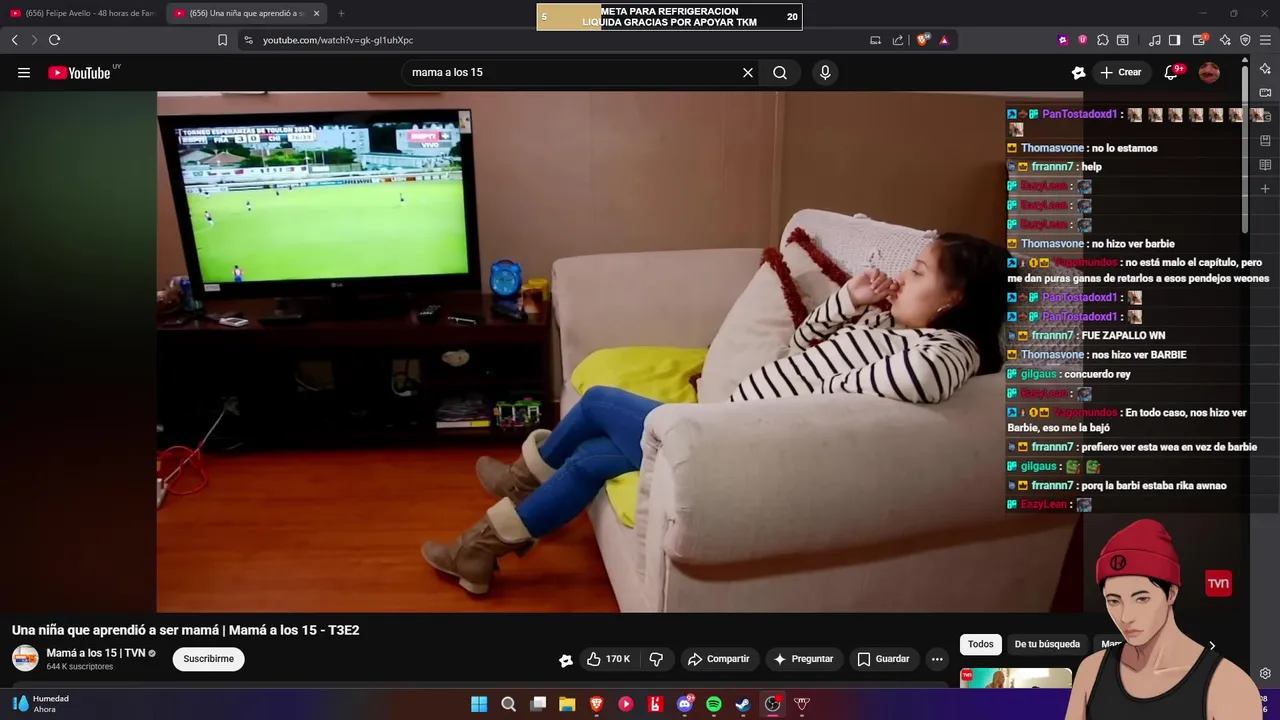Start voice search with microphone icon
Screen dimensions: 1280x720
tap(825, 72)
